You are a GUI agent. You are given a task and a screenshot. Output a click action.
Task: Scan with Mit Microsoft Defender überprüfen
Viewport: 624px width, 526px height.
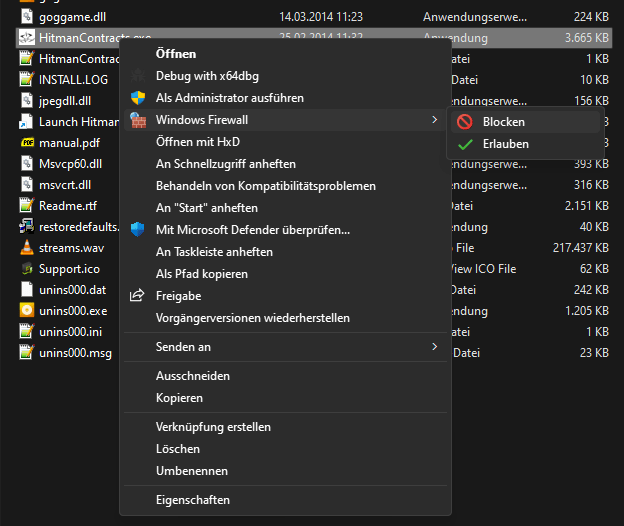[285, 230]
